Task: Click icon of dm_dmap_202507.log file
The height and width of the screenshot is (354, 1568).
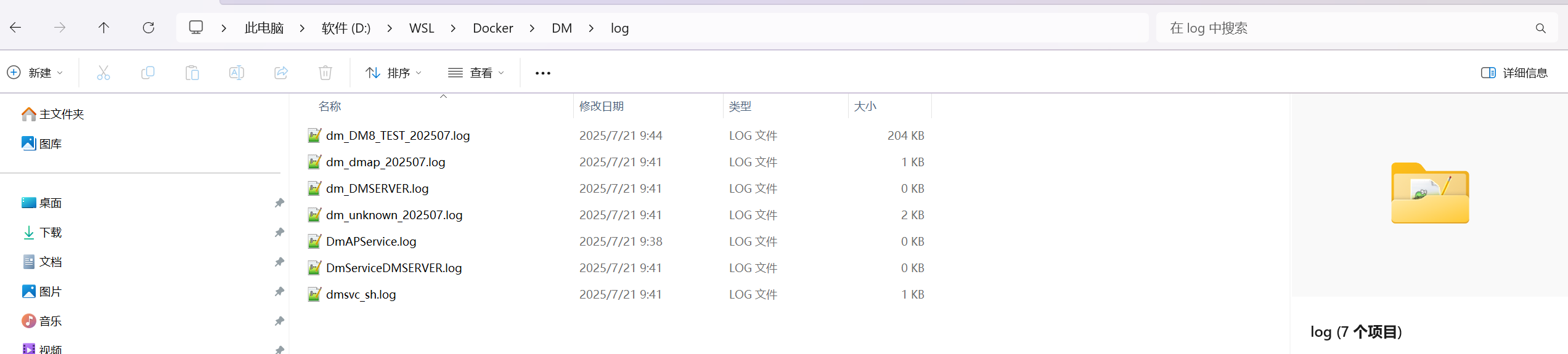Action: (x=314, y=162)
